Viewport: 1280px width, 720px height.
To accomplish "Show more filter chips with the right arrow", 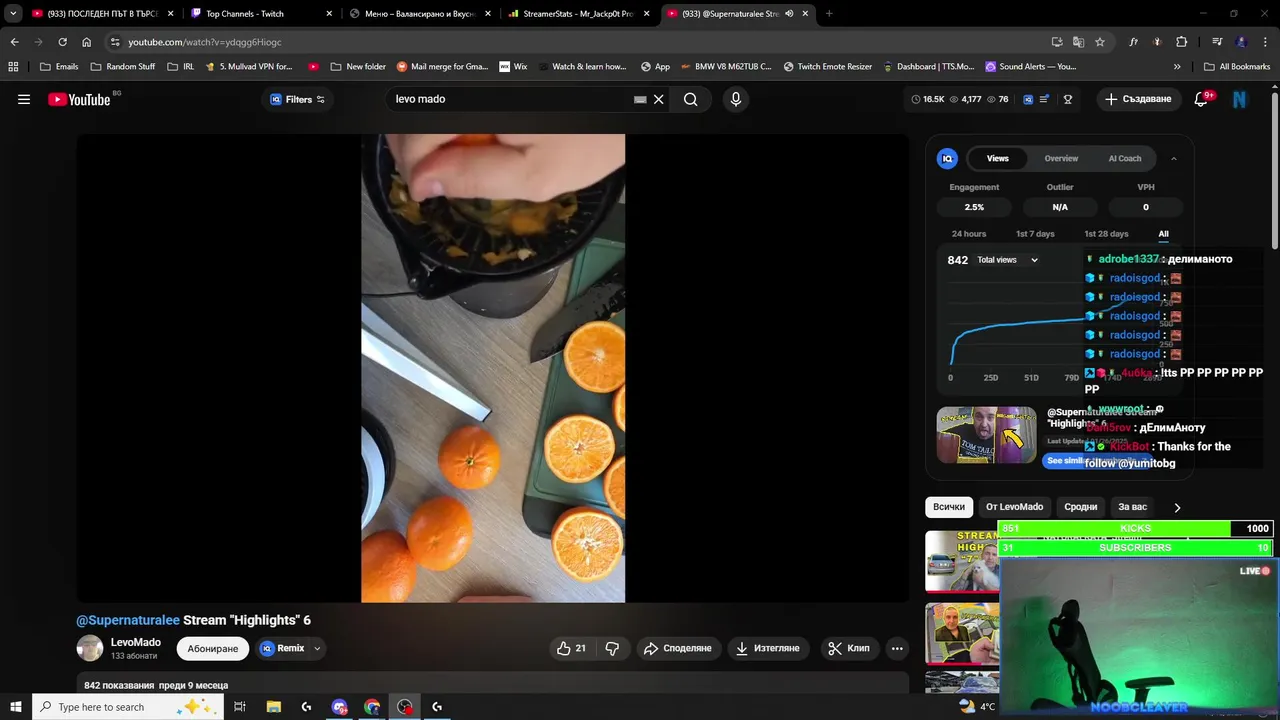I will [x=1177, y=507].
